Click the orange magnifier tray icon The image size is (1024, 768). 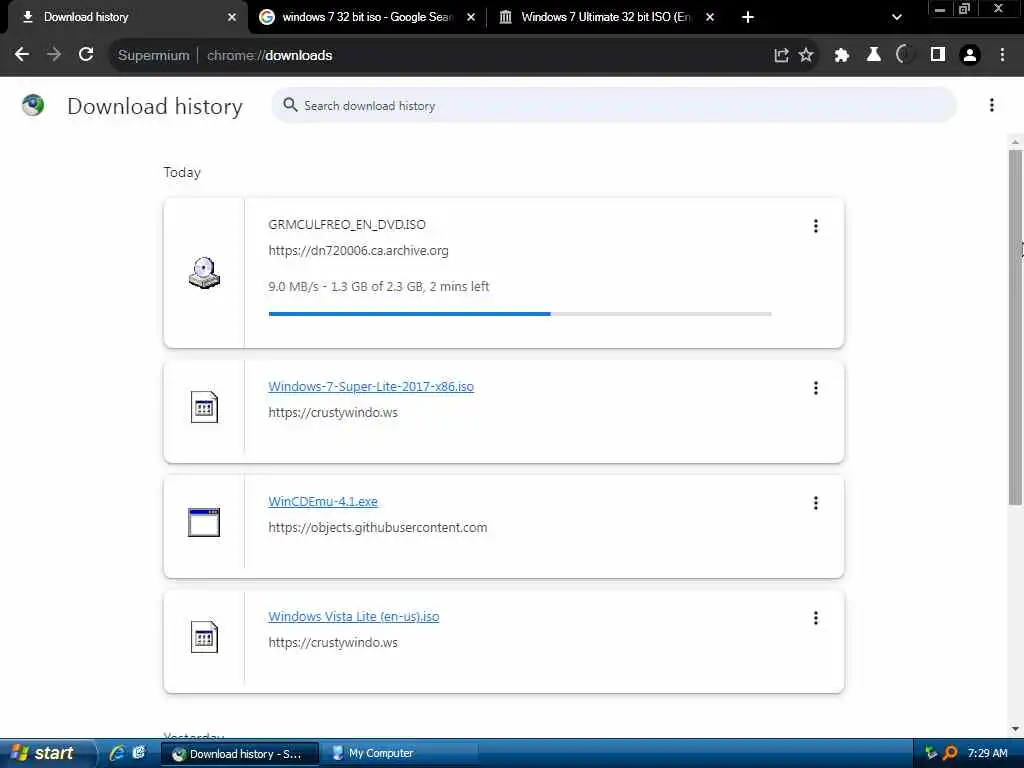click(x=950, y=753)
